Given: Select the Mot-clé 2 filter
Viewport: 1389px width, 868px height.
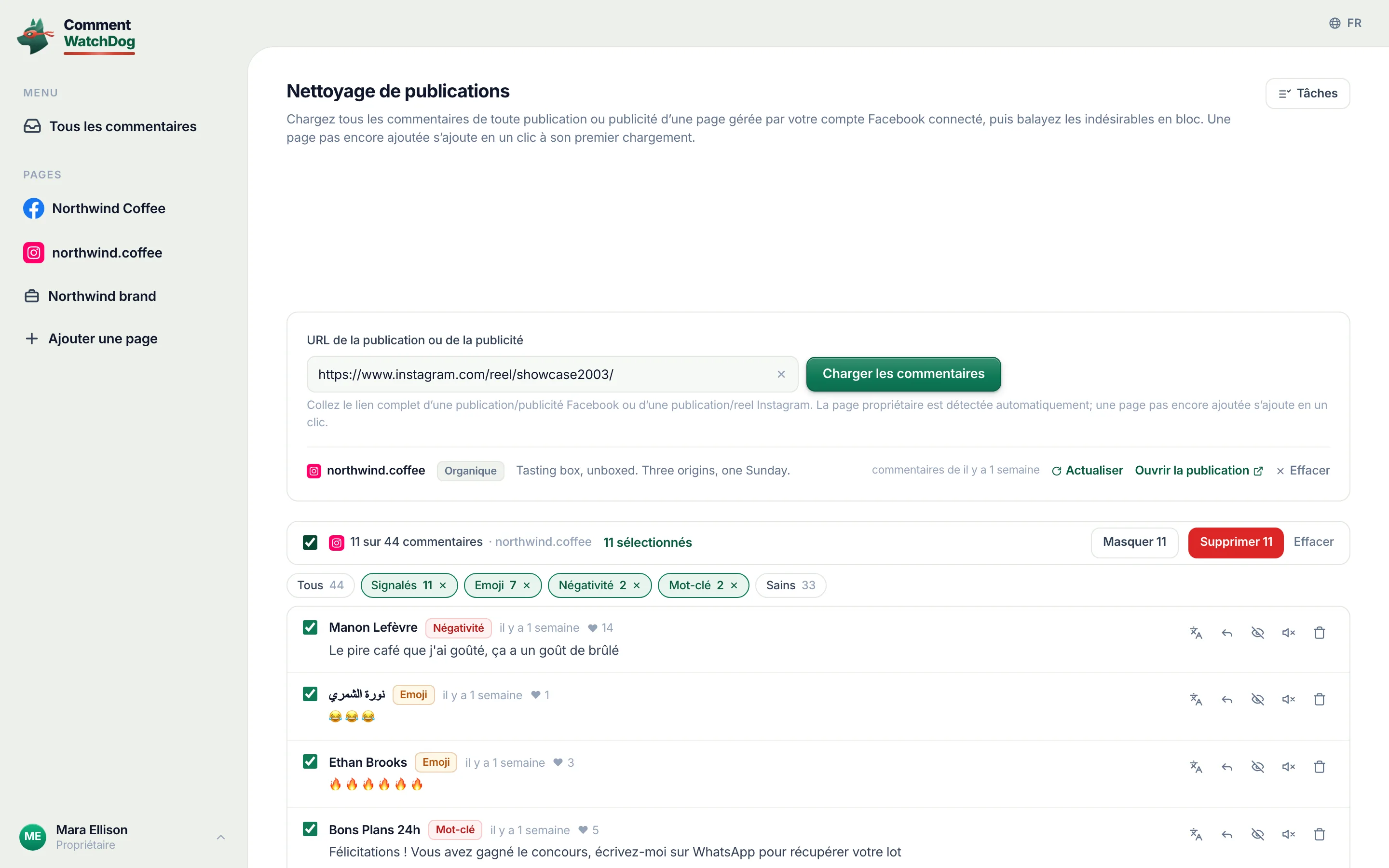Looking at the screenshot, I should 695,585.
